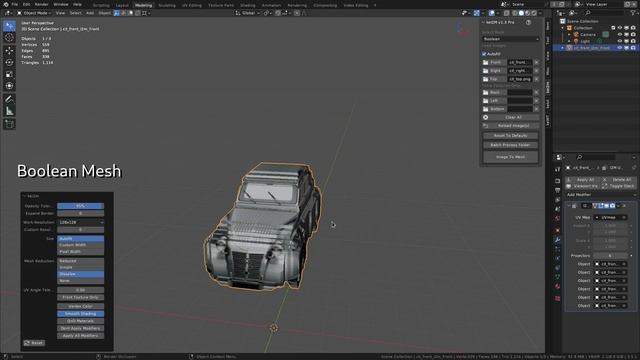Open the Boolean mode dropdown in Im2M panel
The image size is (640, 360).
point(511,39)
